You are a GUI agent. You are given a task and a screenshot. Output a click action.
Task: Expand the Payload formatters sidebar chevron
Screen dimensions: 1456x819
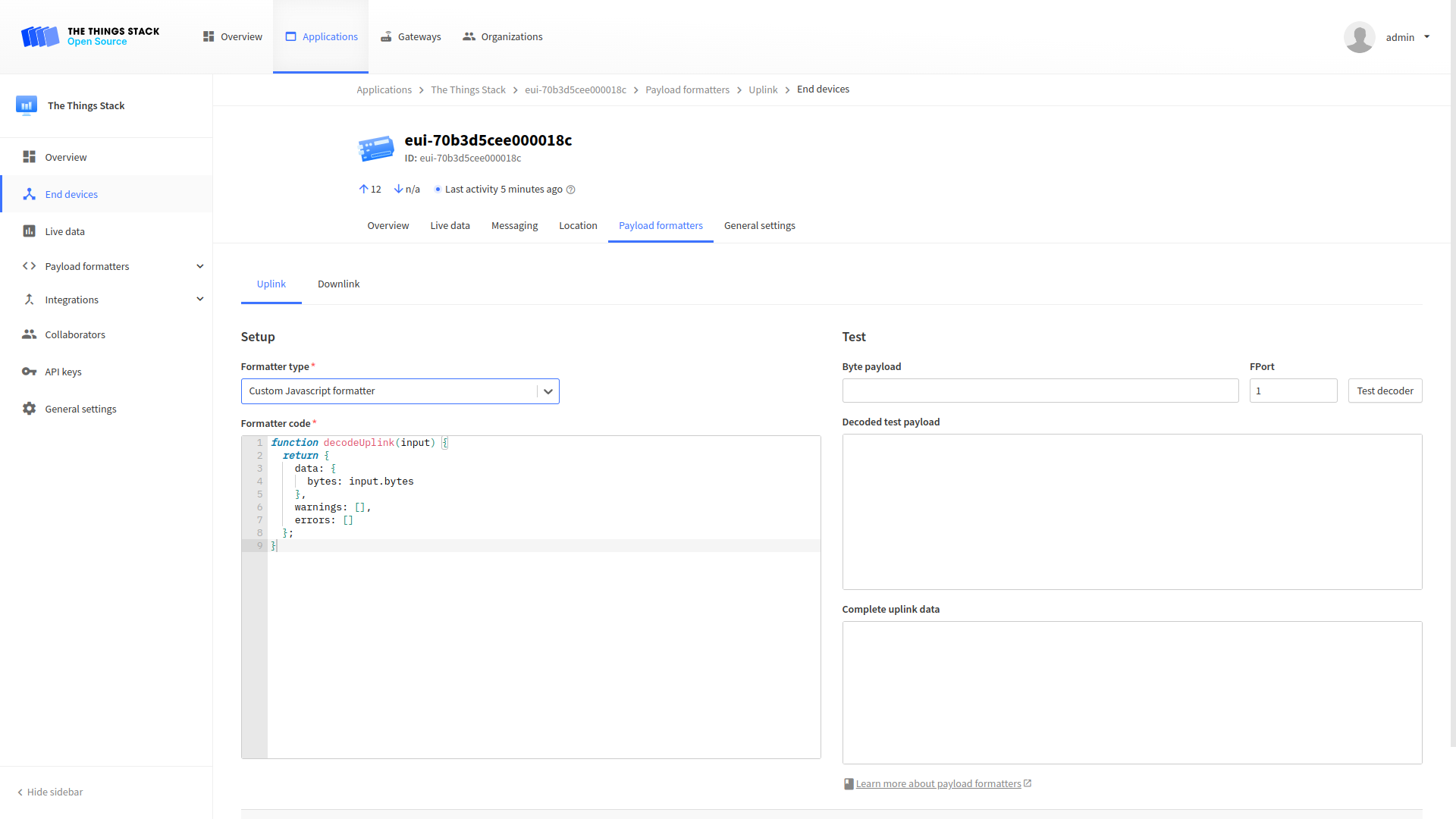point(200,266)
